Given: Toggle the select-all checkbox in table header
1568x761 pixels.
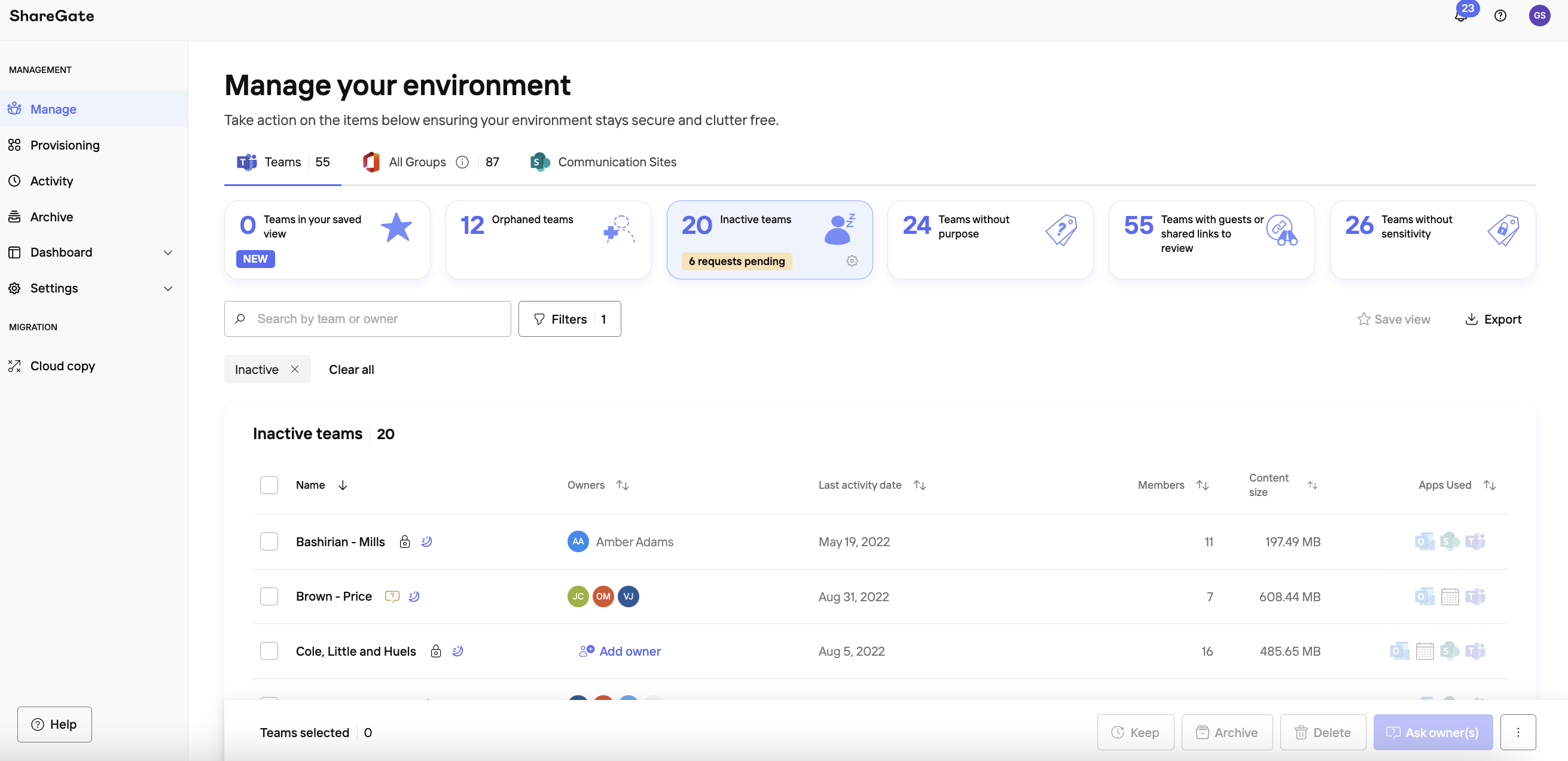Looking at the screenshot, I should [269, 485].
